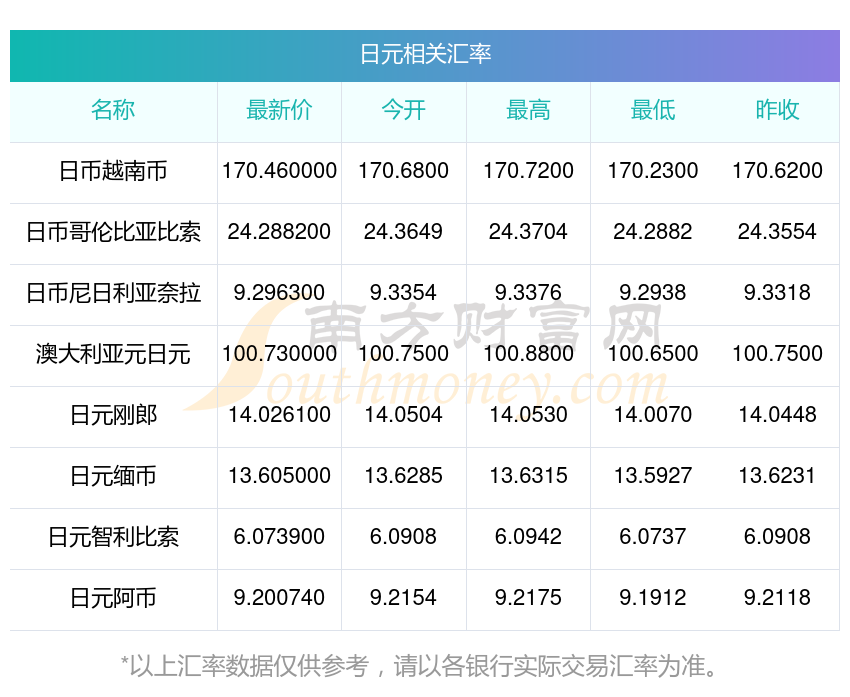Click the exchange rate disclaimer footnote text
Screen dimensions: 850x697
point(425,665)
